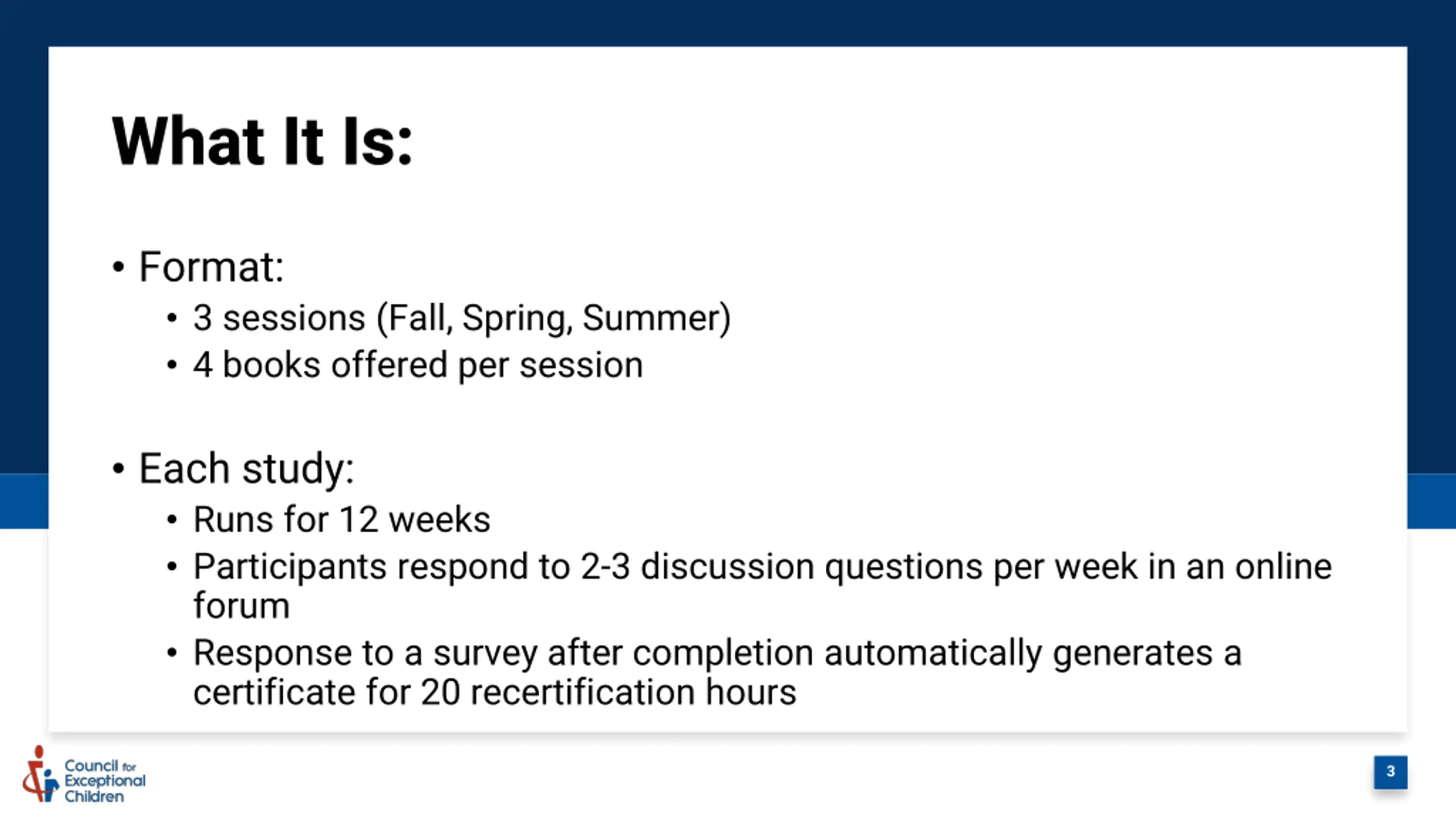Click the 'Format:' bullet heading
The height and width of the screenshot is (819, 1456).
coord(211,266)
